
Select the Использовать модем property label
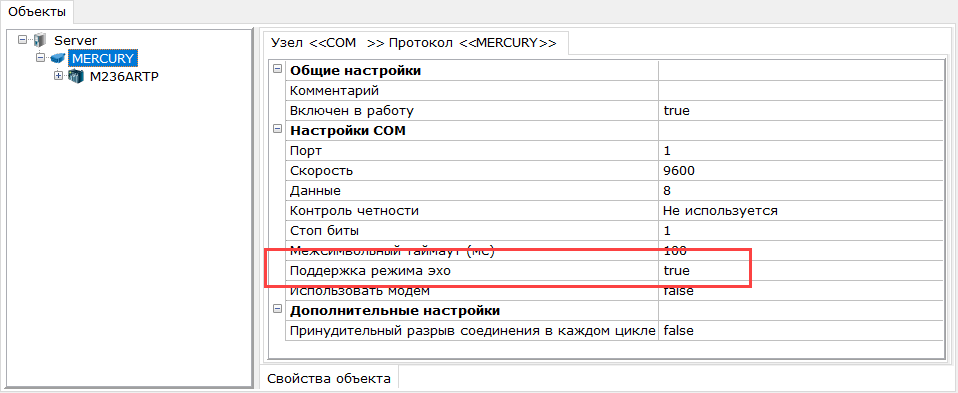[360, 291]
